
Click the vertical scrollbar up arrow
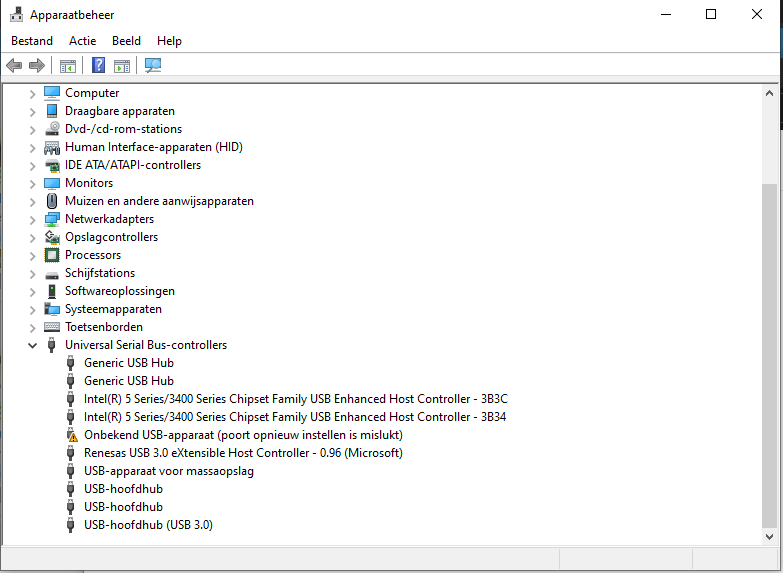pos(768,92)
